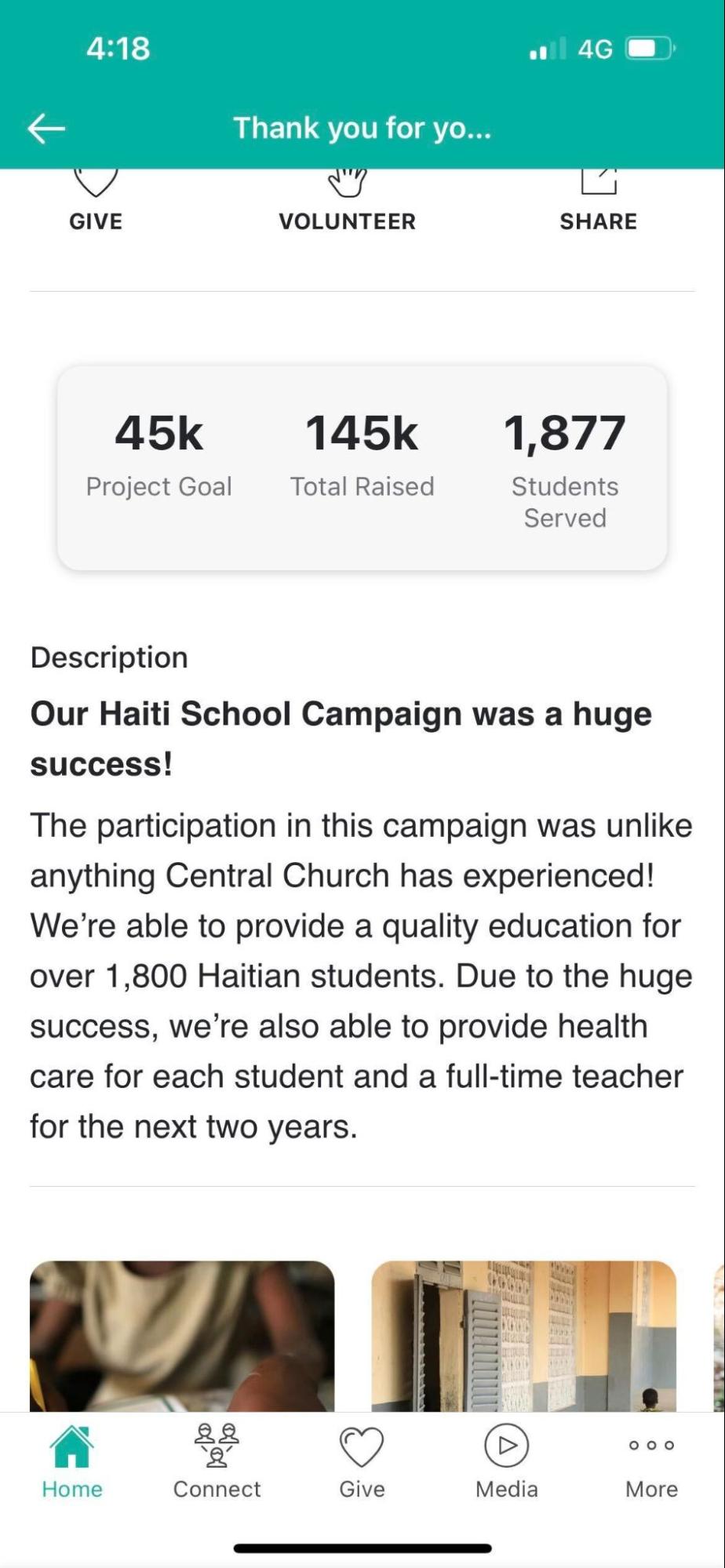Tap the Give heart icon at top
The width and height of the screenshot is (725, 1568).
coord(96,183)
